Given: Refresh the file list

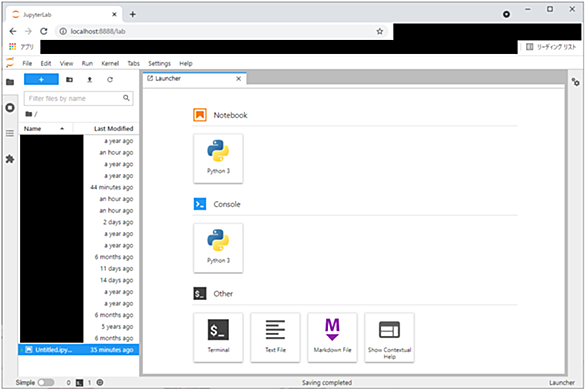Looking at the screenshot, I should pos(110,80).
